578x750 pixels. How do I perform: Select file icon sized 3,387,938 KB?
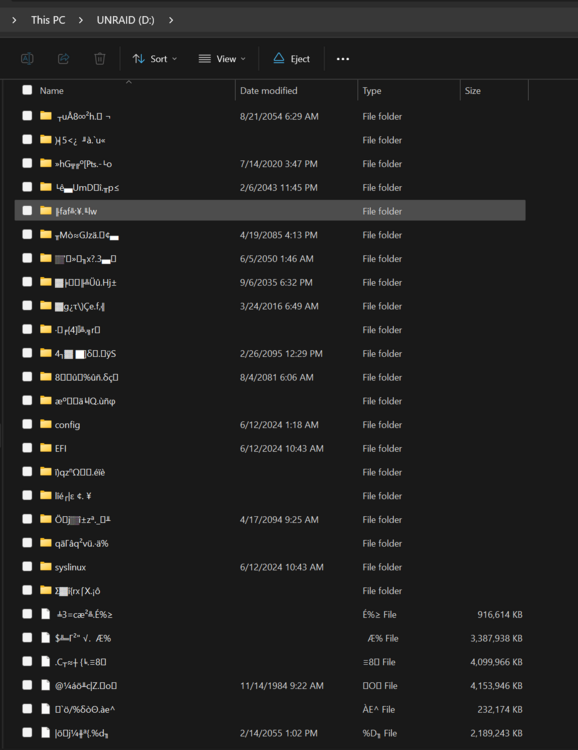[x=45, y=638]
